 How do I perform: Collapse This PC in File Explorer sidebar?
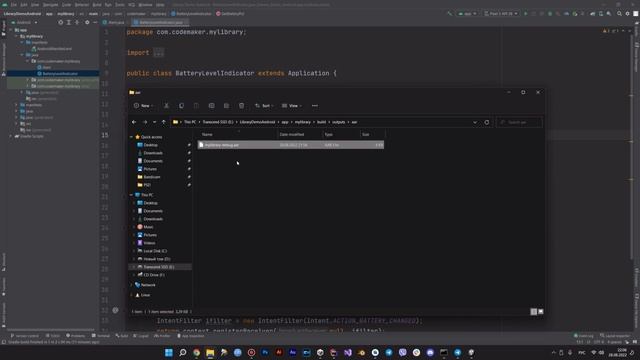tap(131, 195)
